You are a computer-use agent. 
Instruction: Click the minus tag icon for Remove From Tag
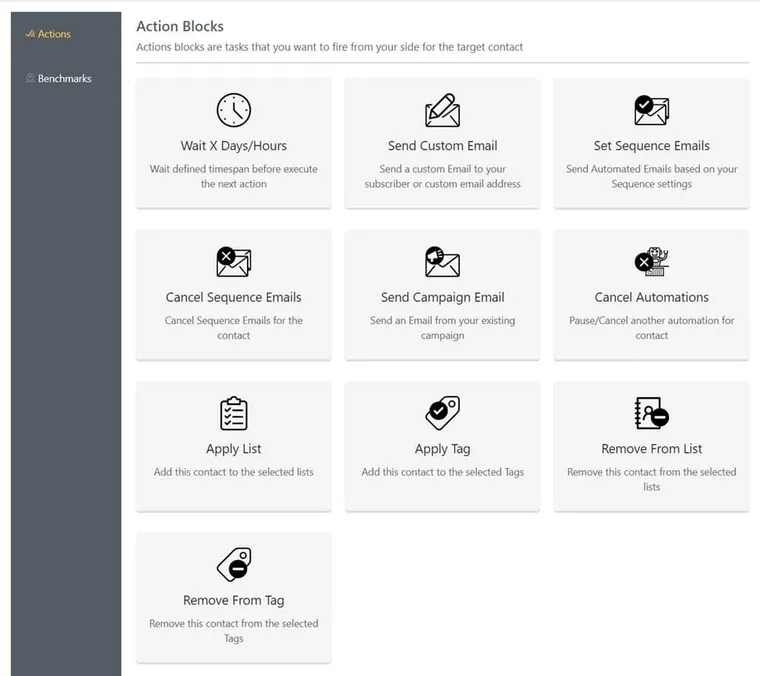[x=234, y=565]
